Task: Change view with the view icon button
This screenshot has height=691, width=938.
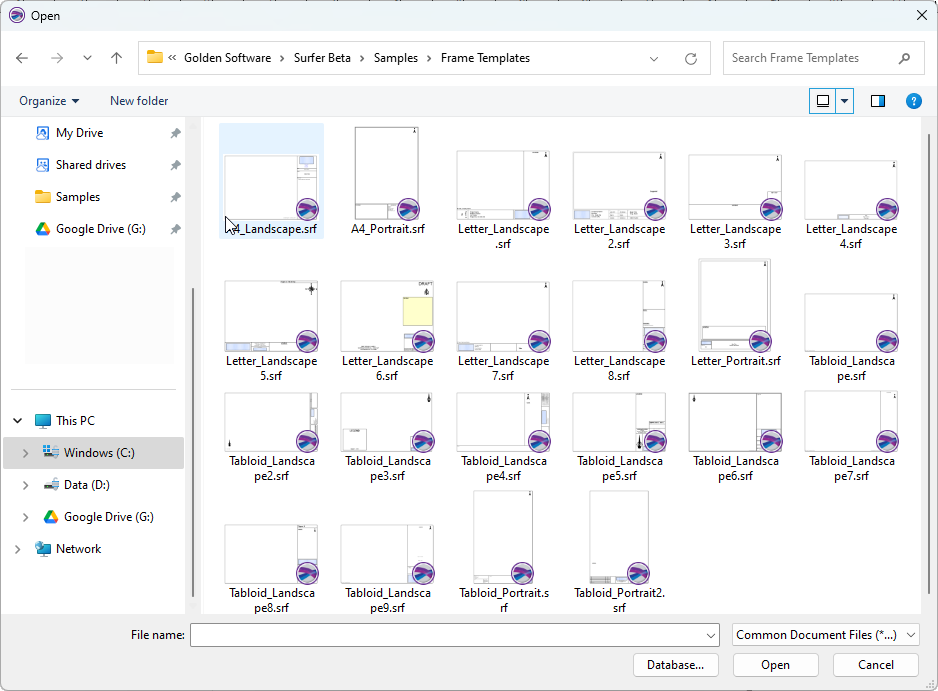Action: (823, 101)
